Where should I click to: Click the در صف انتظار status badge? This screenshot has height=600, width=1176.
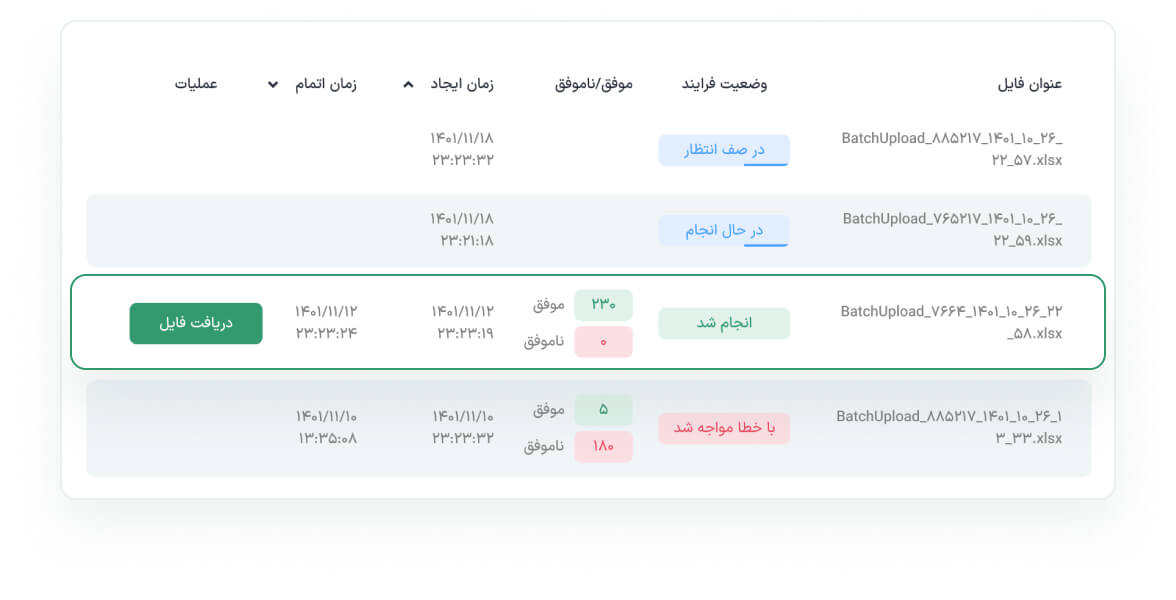pyautogui.click(x=724, y=150)
